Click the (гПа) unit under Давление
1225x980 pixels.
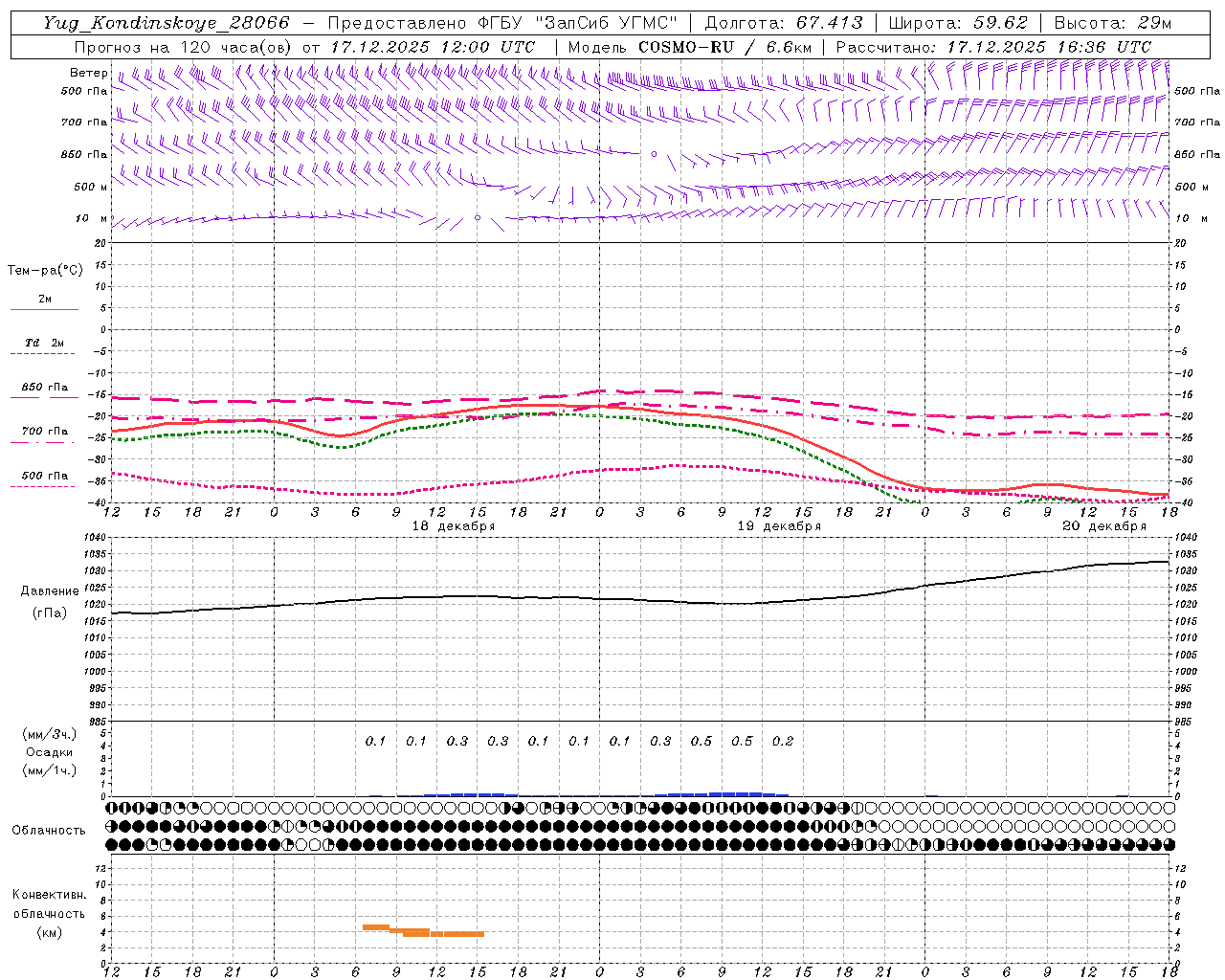pyautogui.click(x=50, y=613)
